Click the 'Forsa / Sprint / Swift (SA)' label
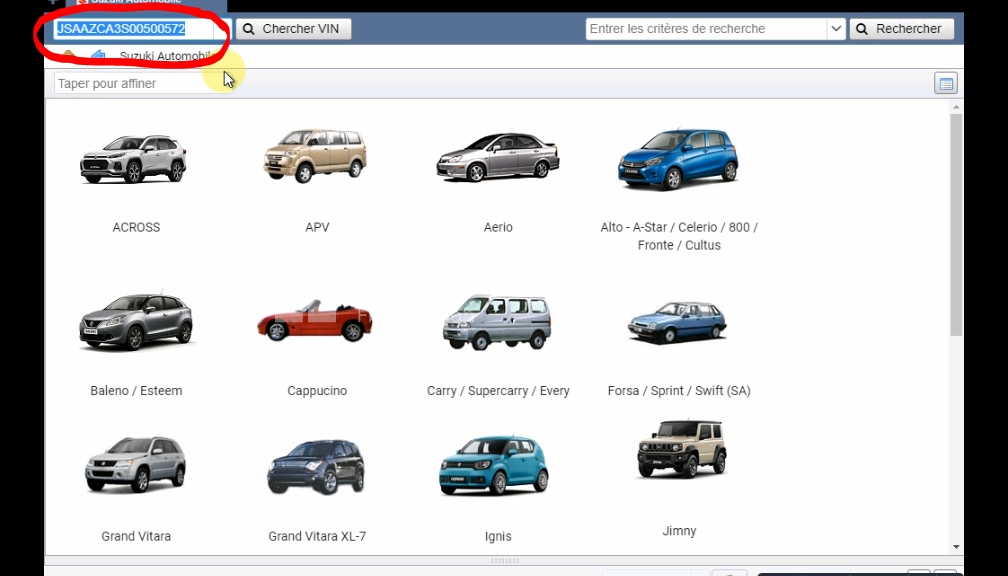This screenshot has height=576, width=1008. 680,391
